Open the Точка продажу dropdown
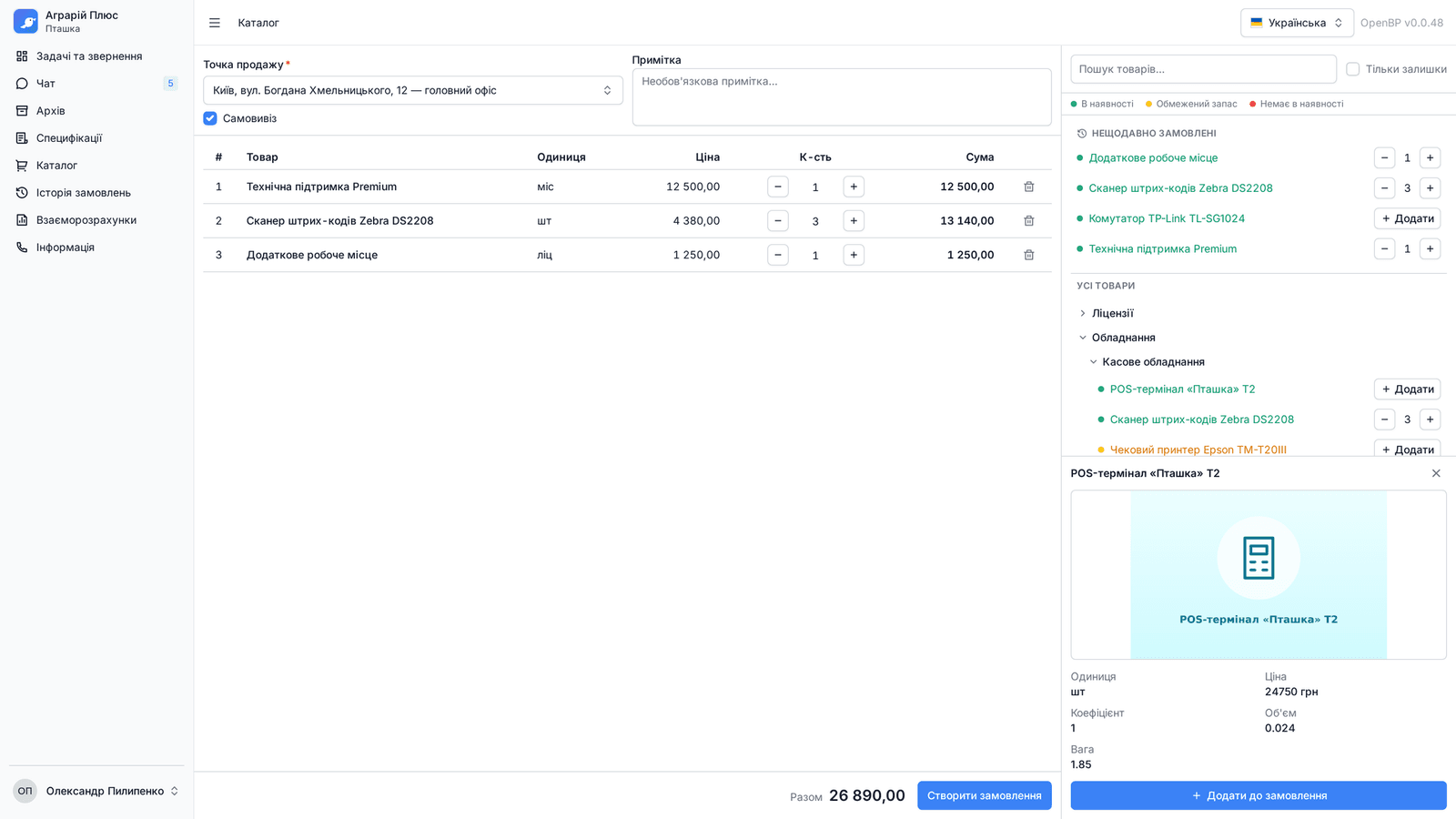The height and width of the screenshot is (819, 1456). click(x=413, y=90)
